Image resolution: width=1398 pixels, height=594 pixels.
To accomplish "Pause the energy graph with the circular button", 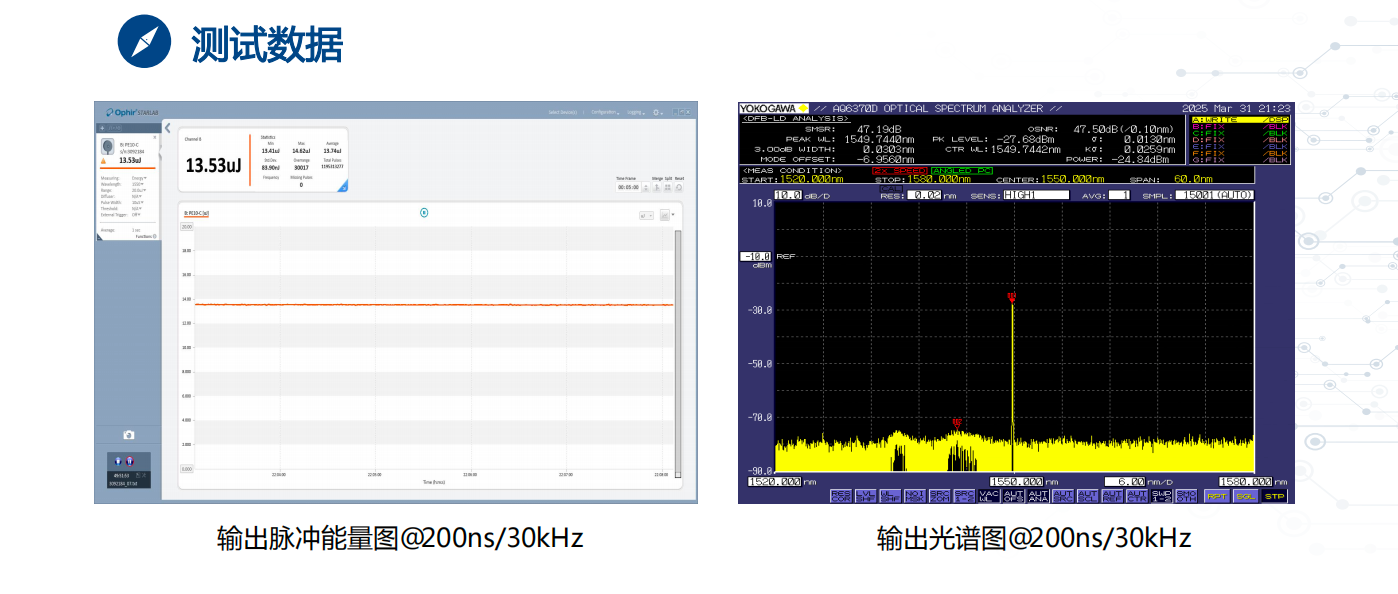I will (x=424, y=212).
